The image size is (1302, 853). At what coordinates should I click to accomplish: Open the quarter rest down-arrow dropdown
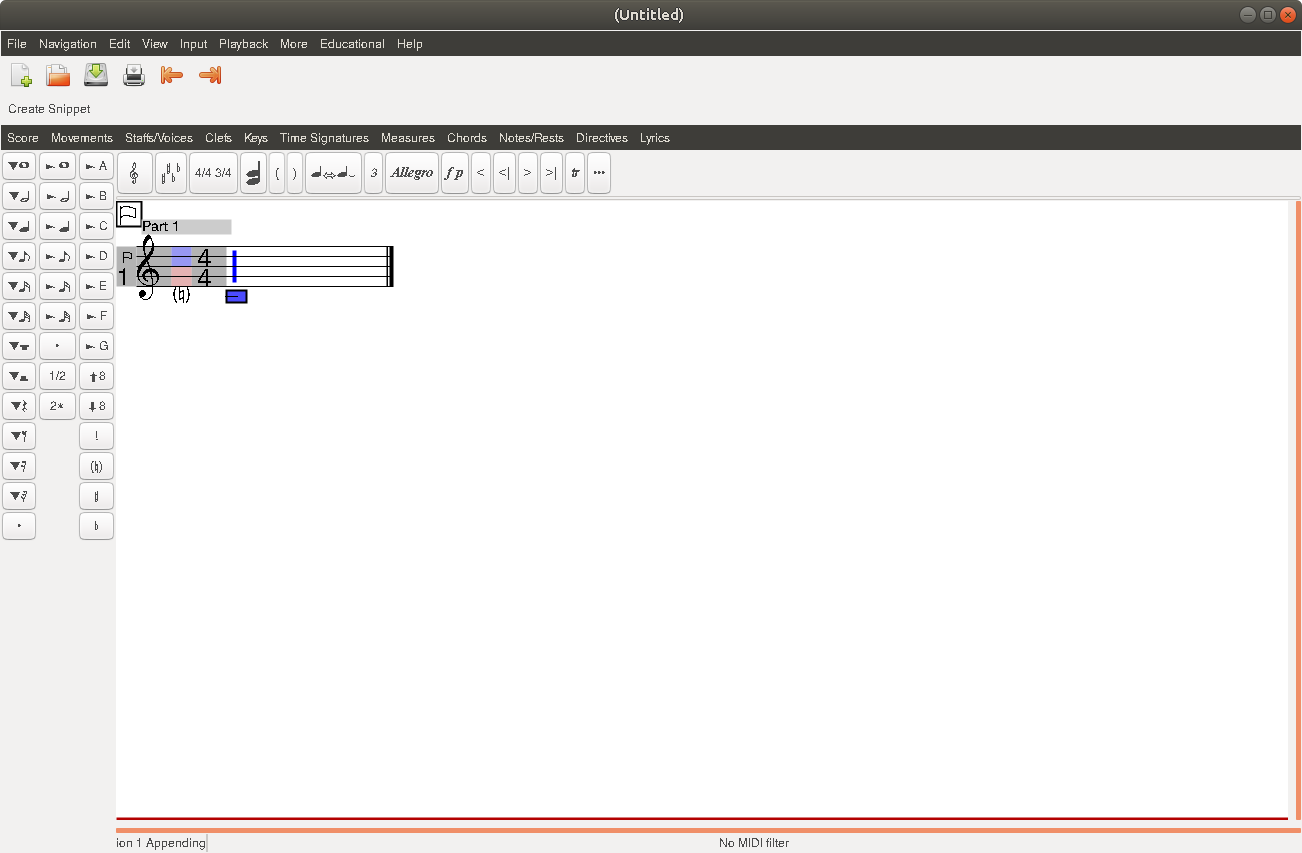(x=19, y=406)
